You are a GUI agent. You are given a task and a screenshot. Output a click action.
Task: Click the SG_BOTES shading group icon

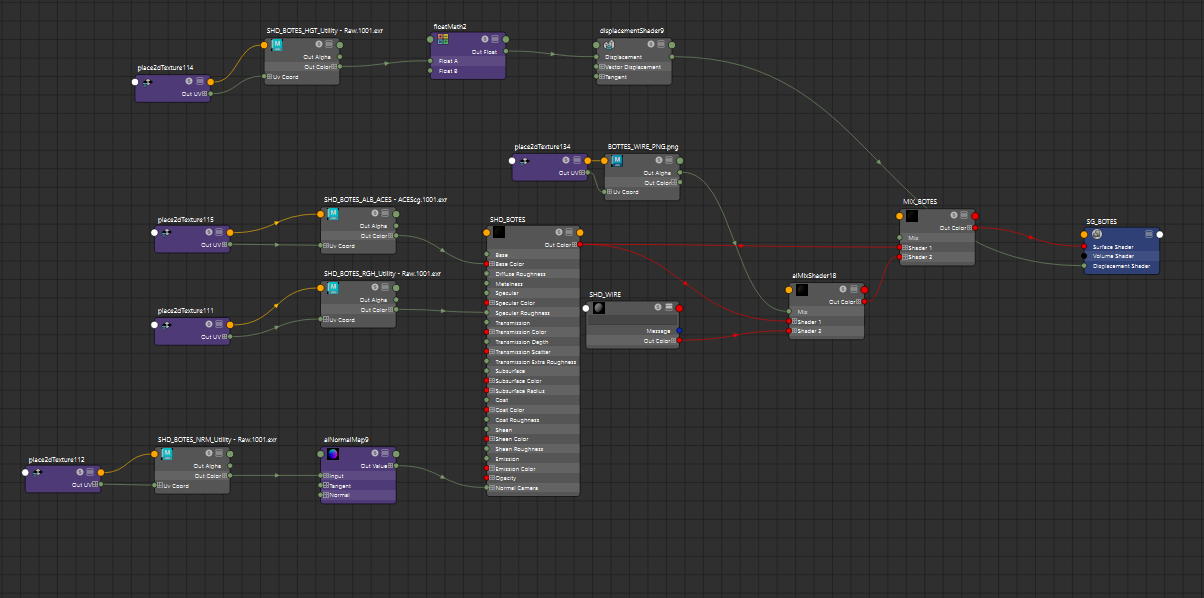point(1097,234)
